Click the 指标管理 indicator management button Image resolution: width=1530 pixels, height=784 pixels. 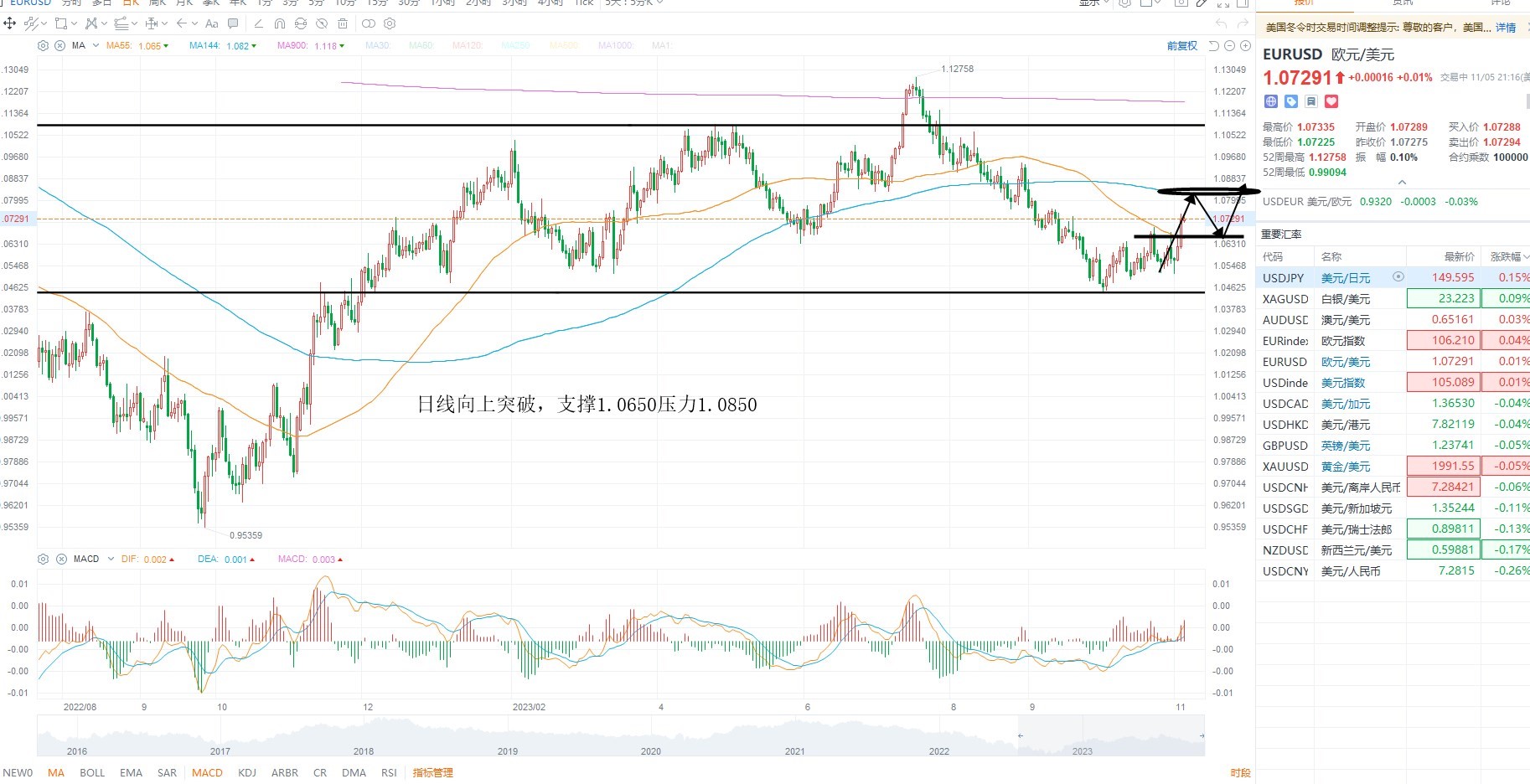tap(432, 772)
